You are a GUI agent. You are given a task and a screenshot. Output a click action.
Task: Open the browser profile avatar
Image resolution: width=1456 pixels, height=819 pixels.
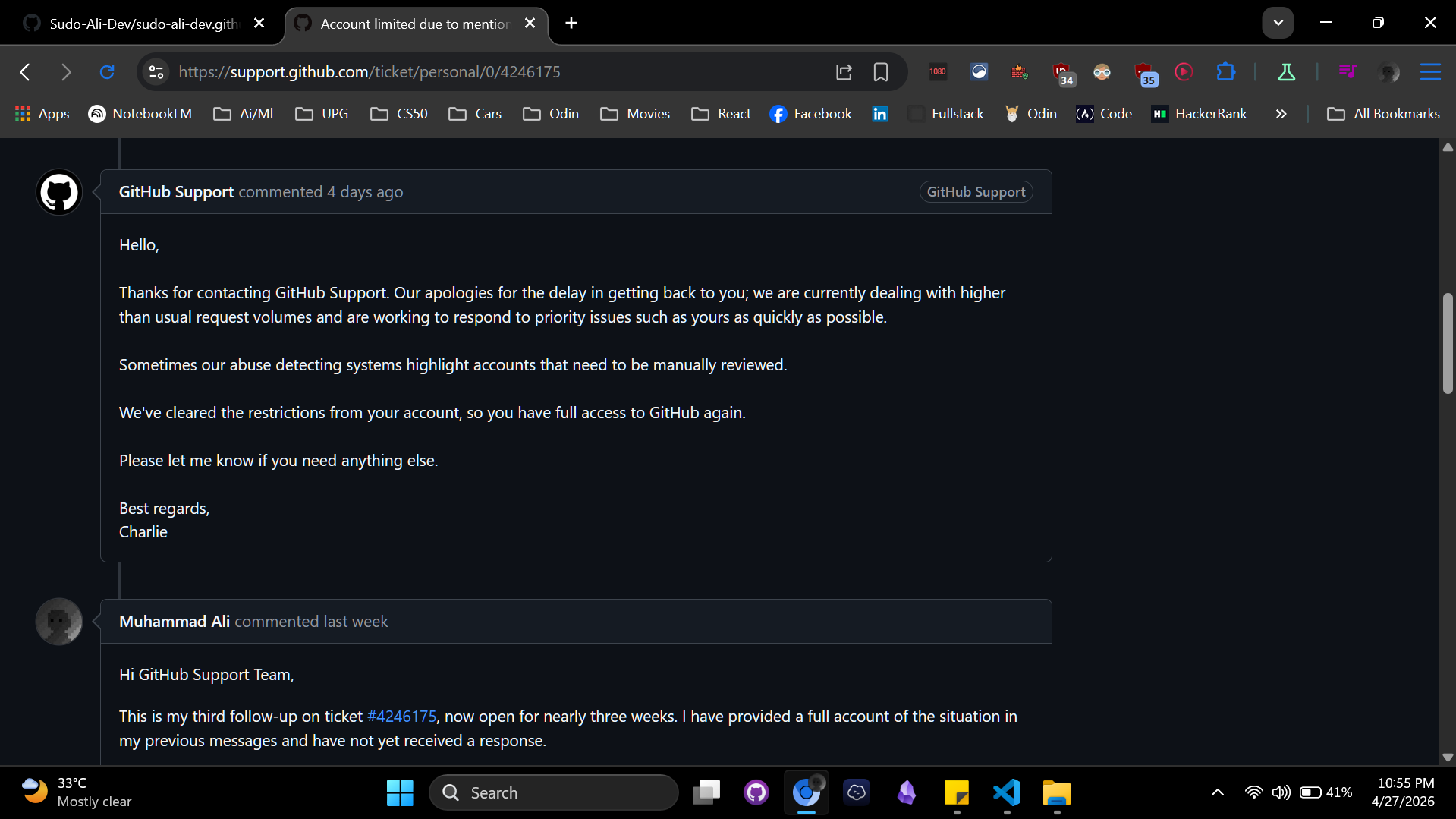1388,72
